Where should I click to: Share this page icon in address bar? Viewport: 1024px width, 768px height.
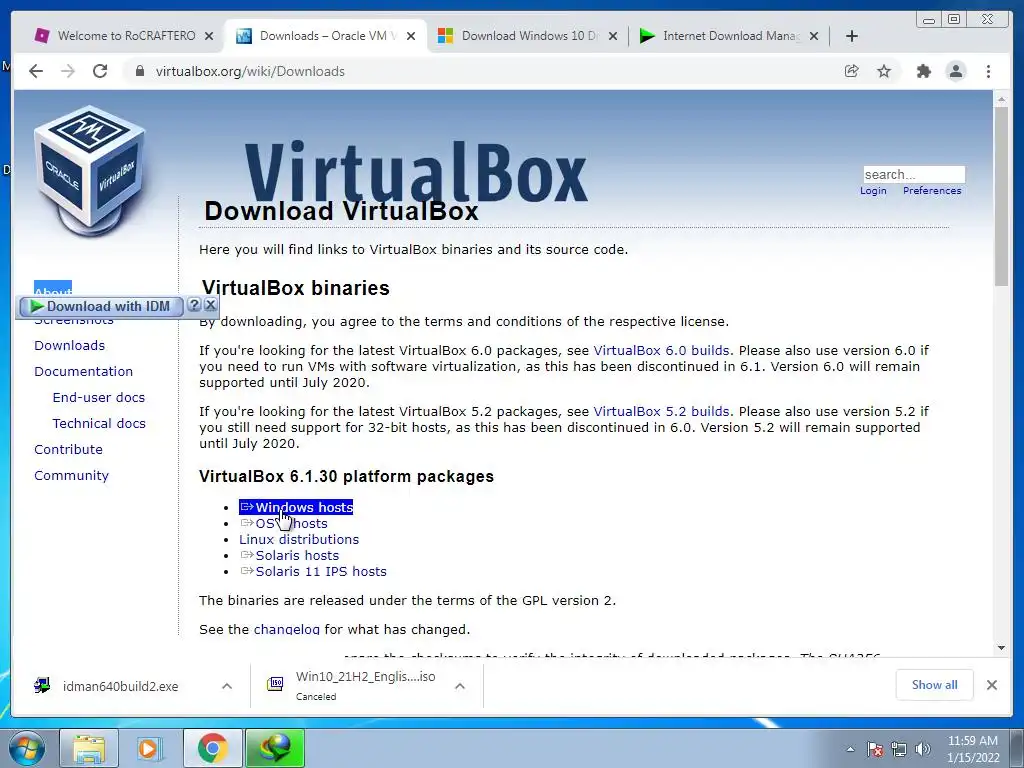(851, 71)
